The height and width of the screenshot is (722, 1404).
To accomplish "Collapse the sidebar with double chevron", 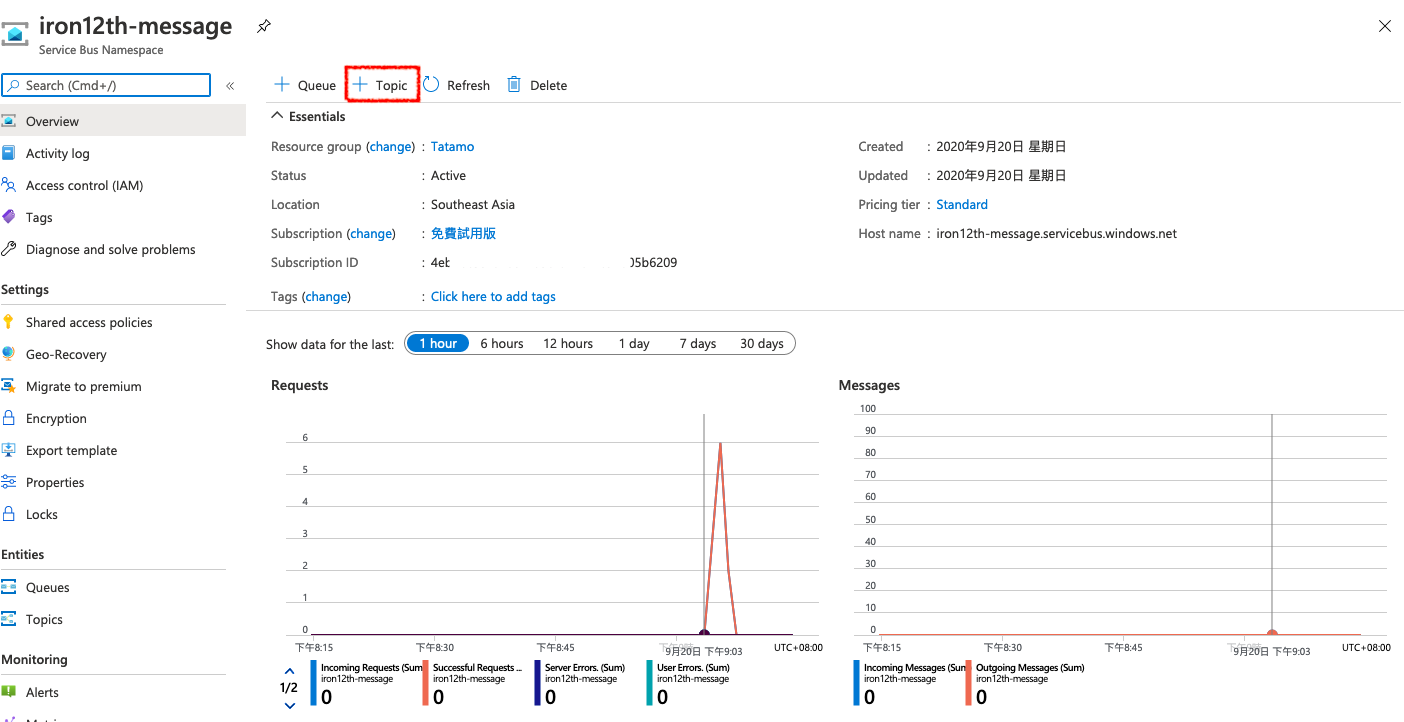I will tap(230, 86).
